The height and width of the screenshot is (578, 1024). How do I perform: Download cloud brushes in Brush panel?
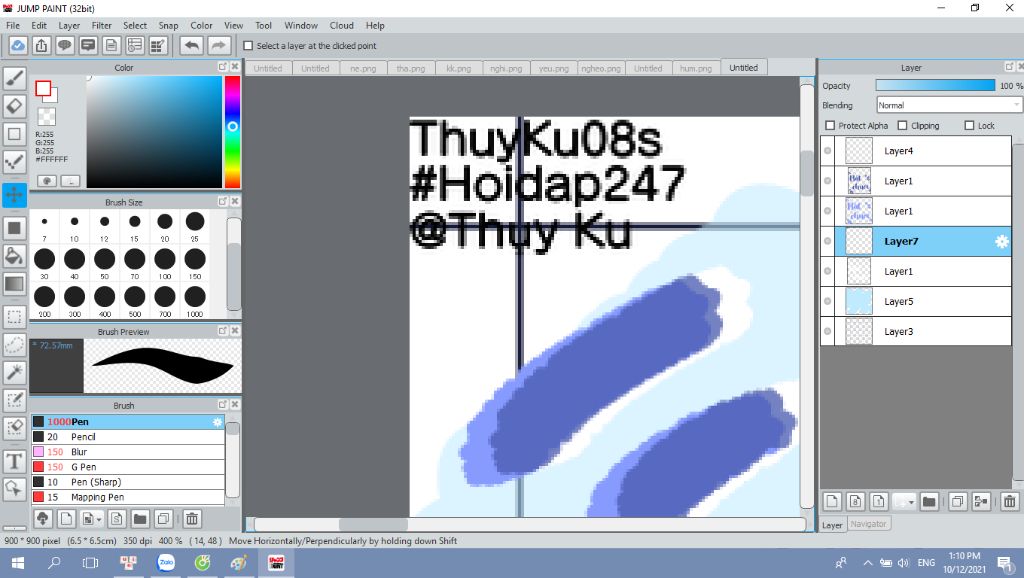pyautogui.click(x=42, y=519)
